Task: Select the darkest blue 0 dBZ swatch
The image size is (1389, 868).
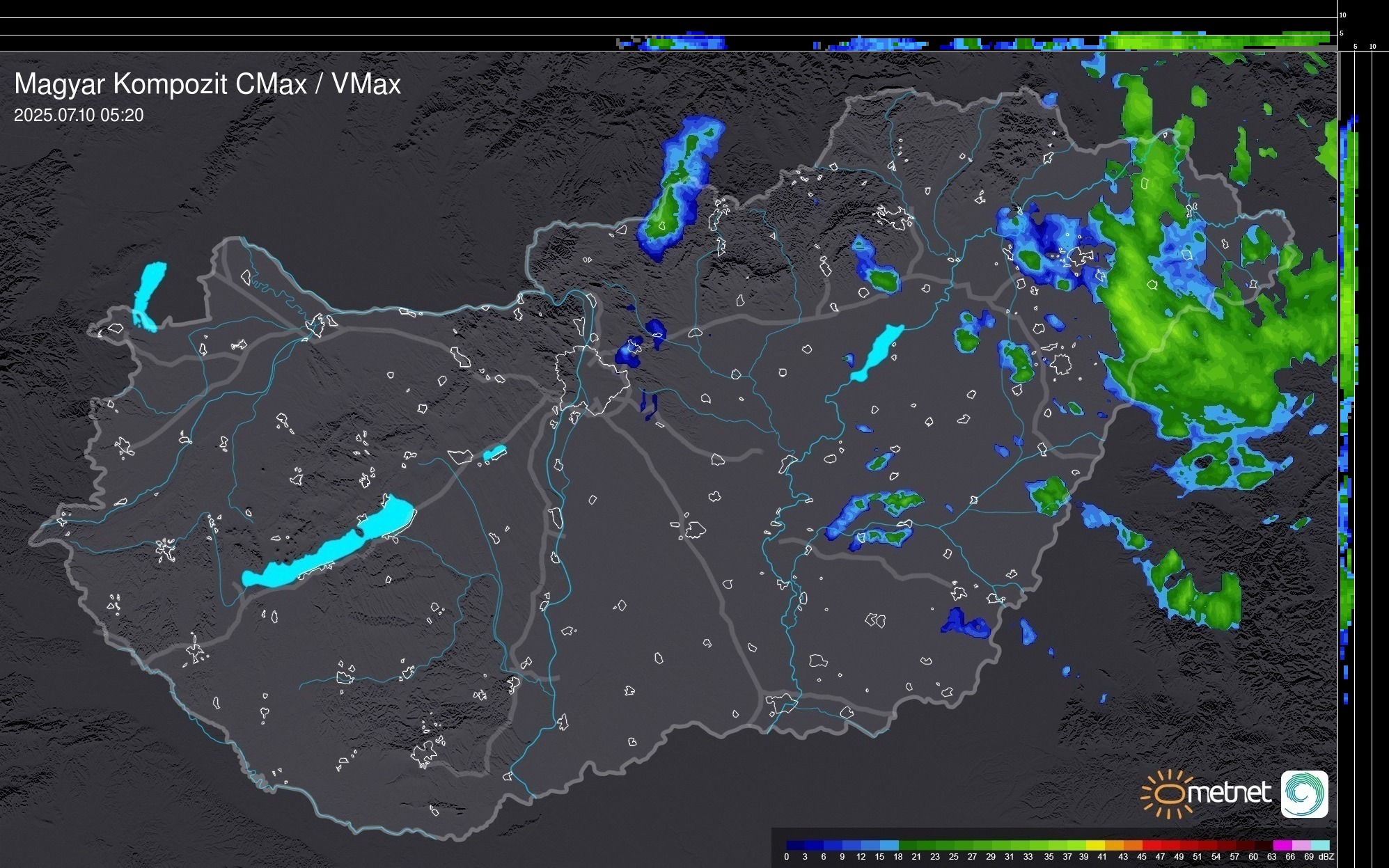Action: coord(796,845)
